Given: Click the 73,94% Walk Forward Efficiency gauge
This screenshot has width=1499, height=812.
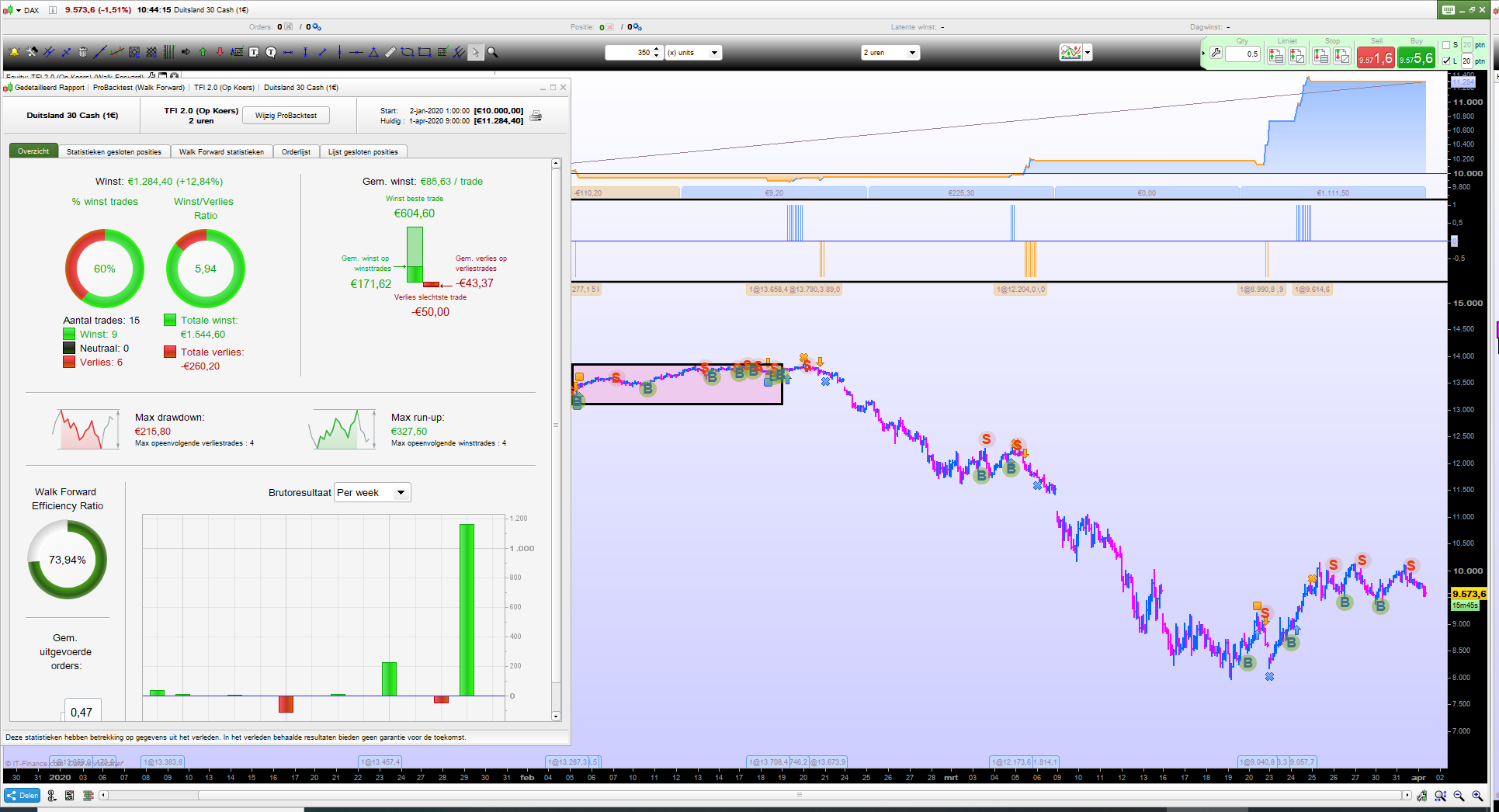Looking at the screenshot, I should [x=68, y=560].
